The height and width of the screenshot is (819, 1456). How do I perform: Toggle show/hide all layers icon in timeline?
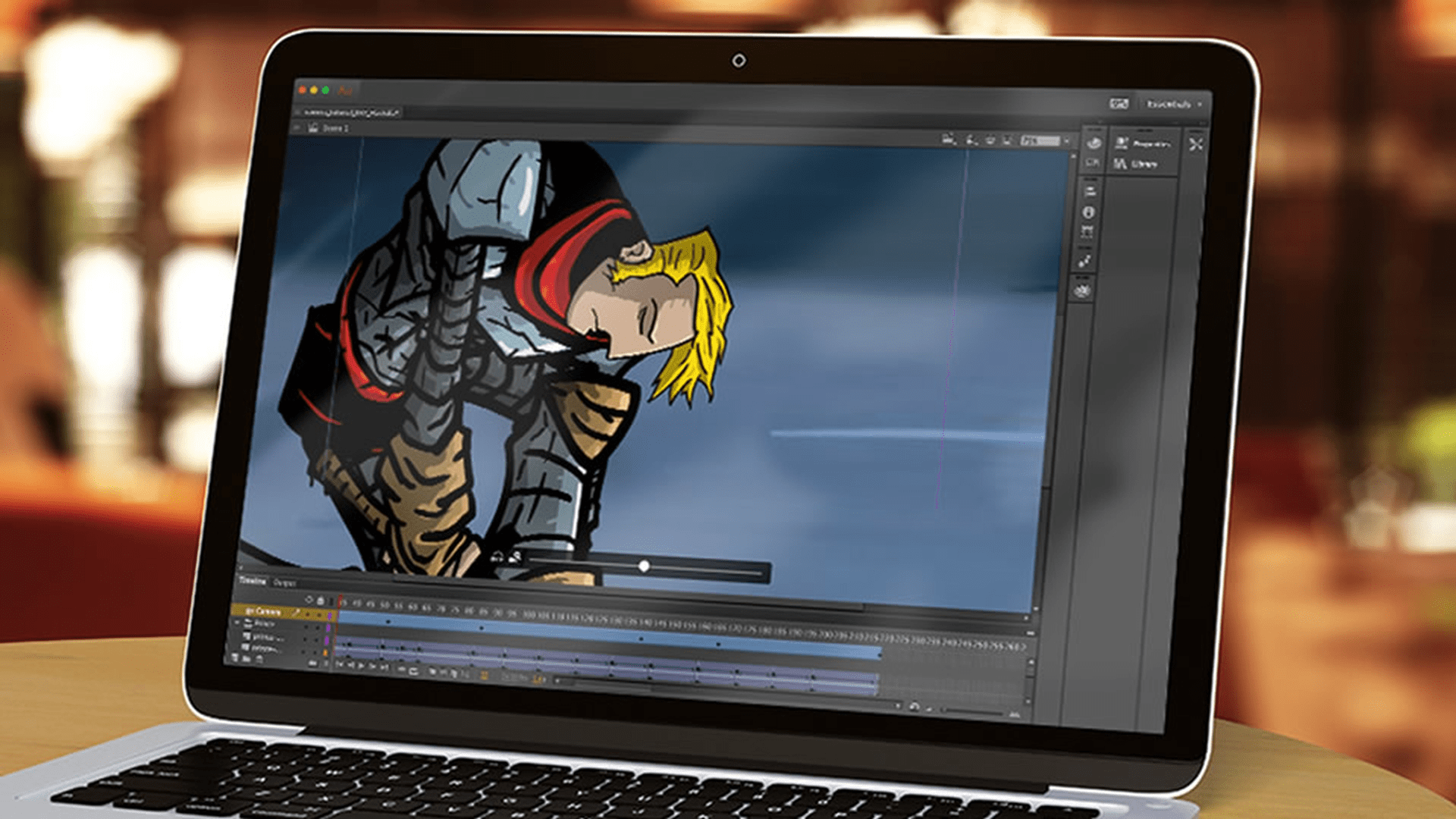(309, 599)
